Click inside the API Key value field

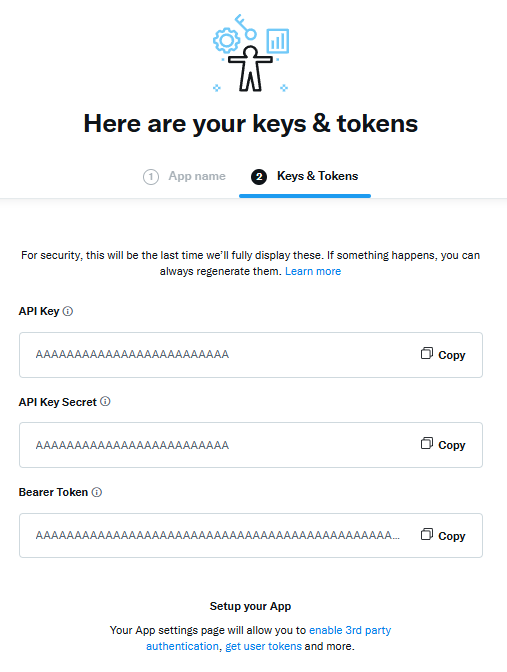pos(251,355)
